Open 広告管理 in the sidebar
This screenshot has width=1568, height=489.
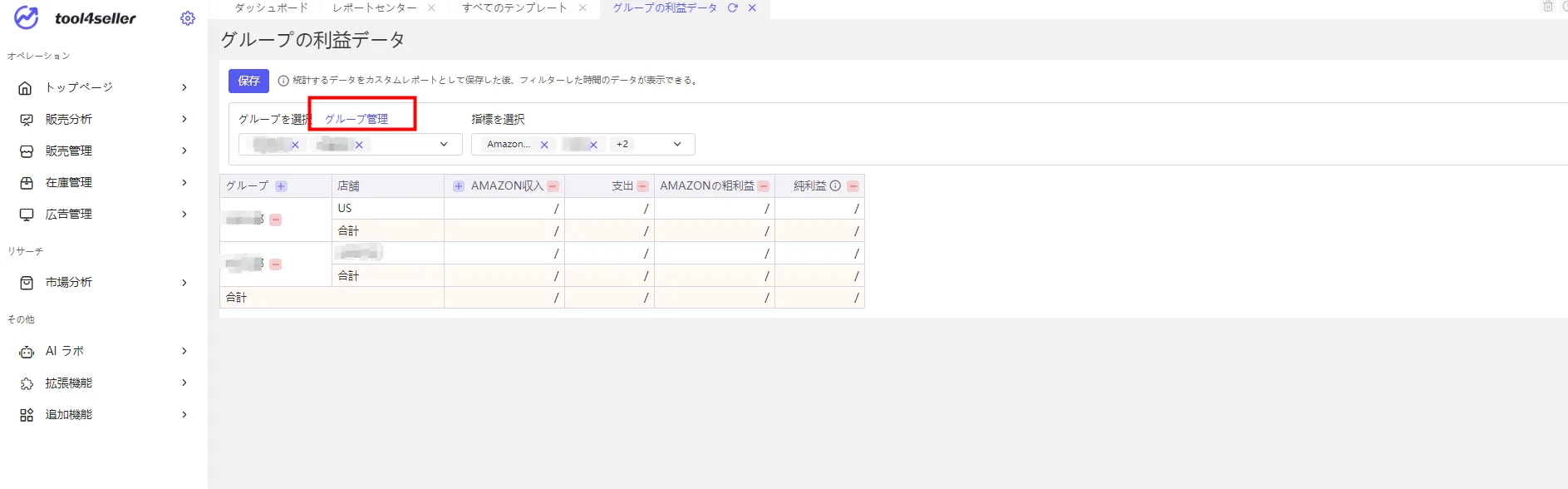pyautogui.click(x=69, y=214)
